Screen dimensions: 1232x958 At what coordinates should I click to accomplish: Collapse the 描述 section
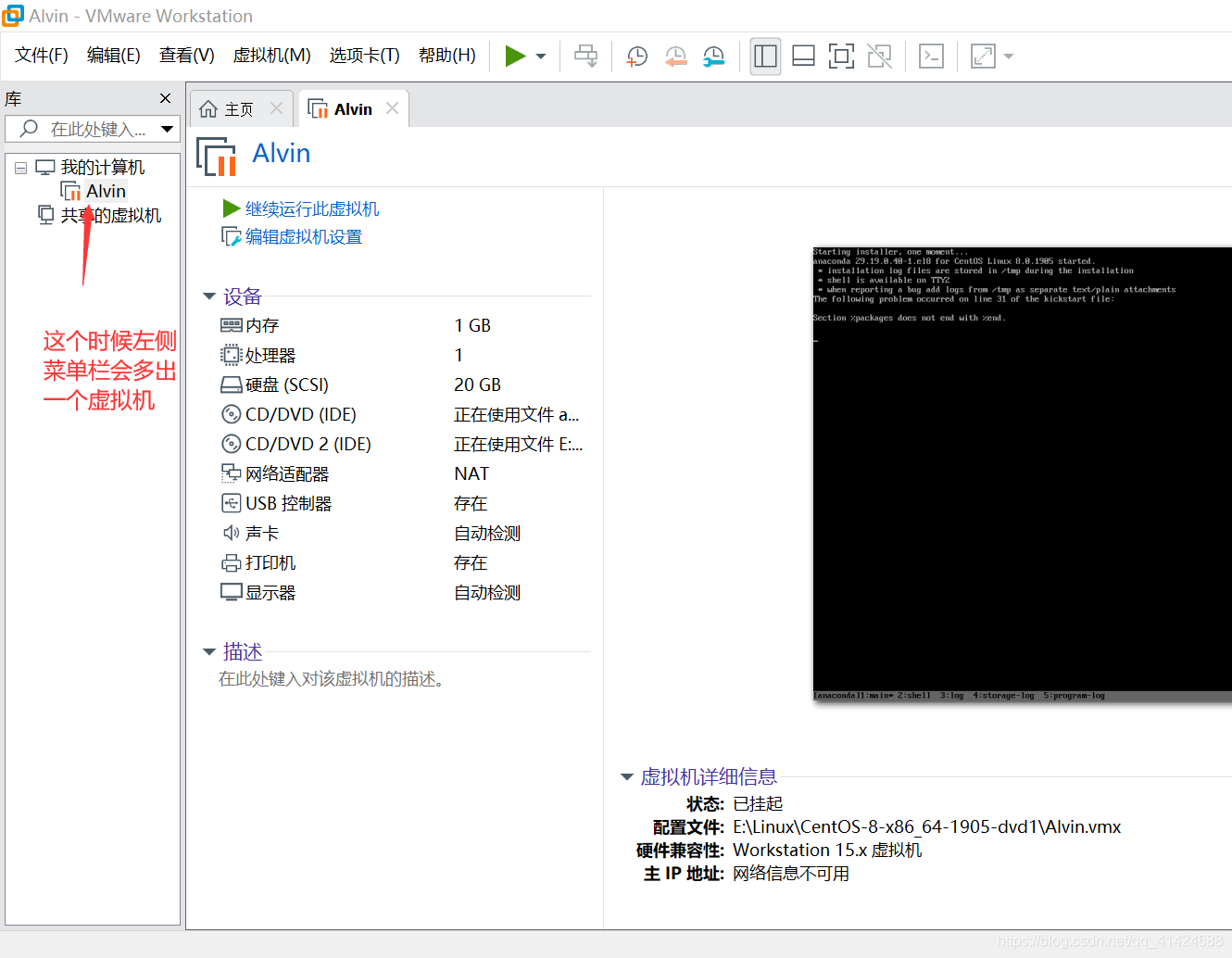coord(208,652)
